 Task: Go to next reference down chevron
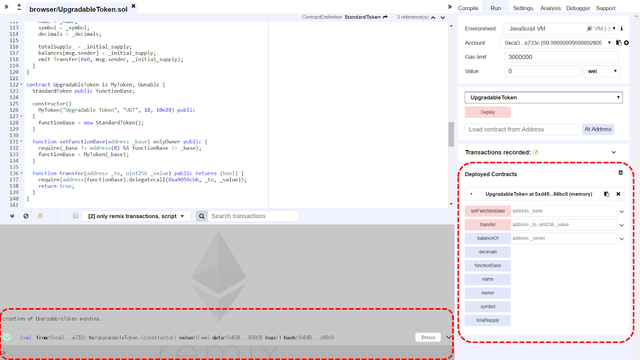[443, 18]
